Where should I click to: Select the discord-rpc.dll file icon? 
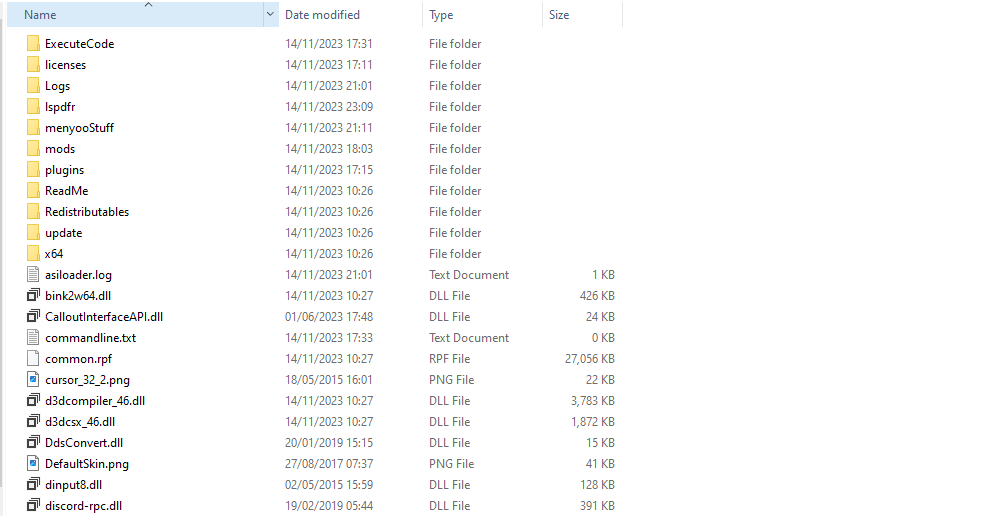click(x=33, y=506)
